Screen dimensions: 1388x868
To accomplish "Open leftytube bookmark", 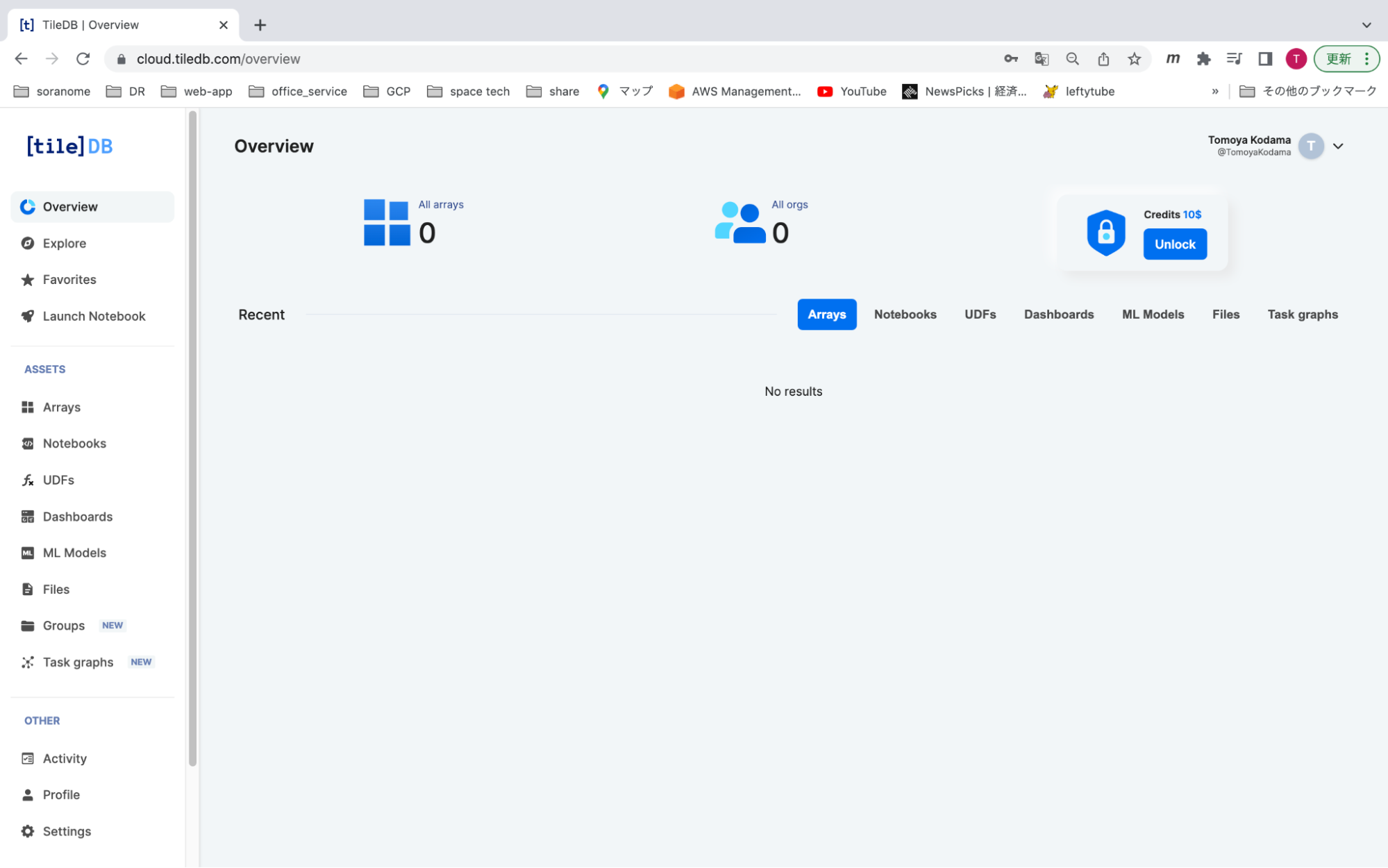I will pos(1079,92).
